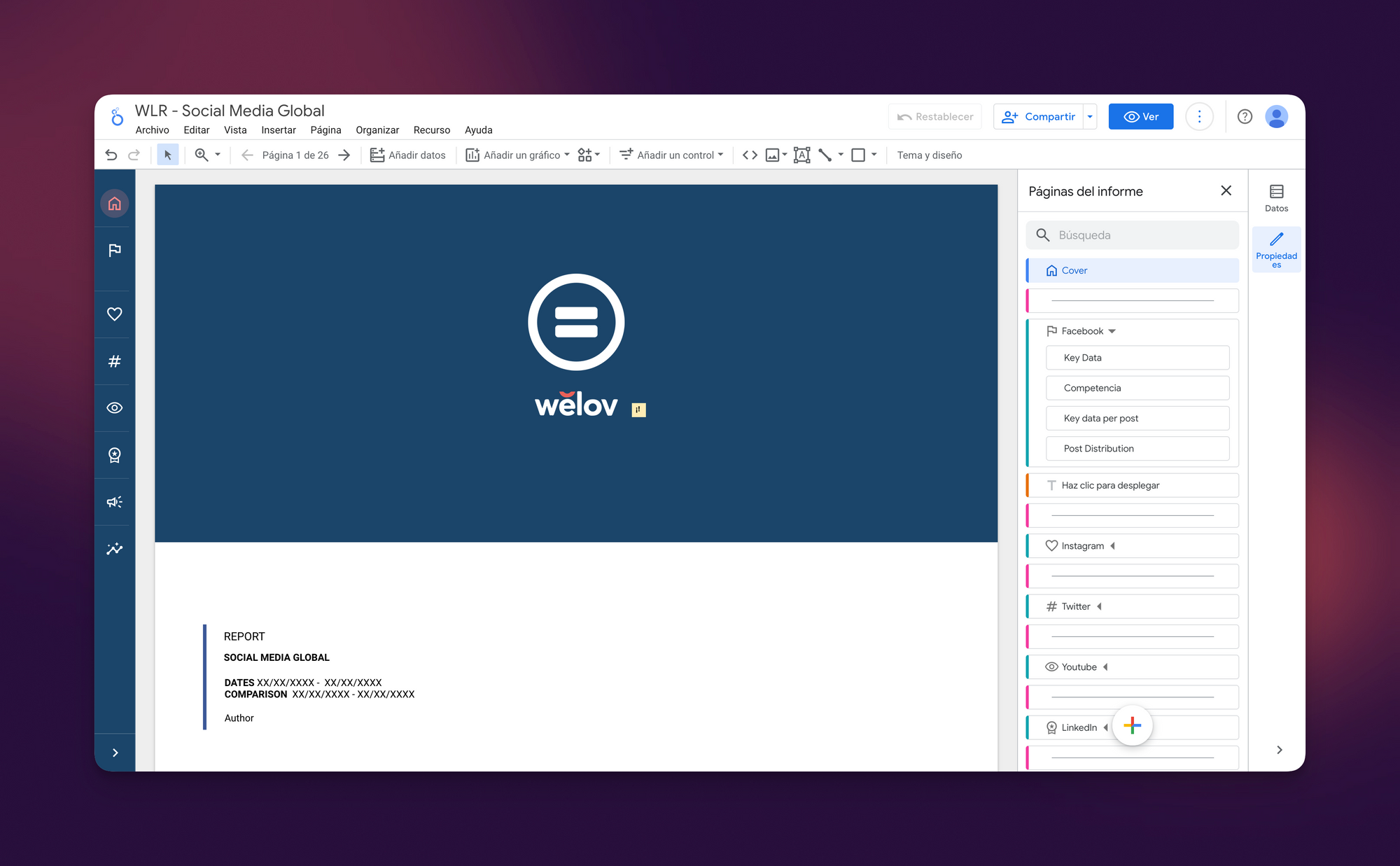This screenshot has height=866, width=1400.
Task: Collapse the Facebook section in page list
Action: click(1112, 331)
